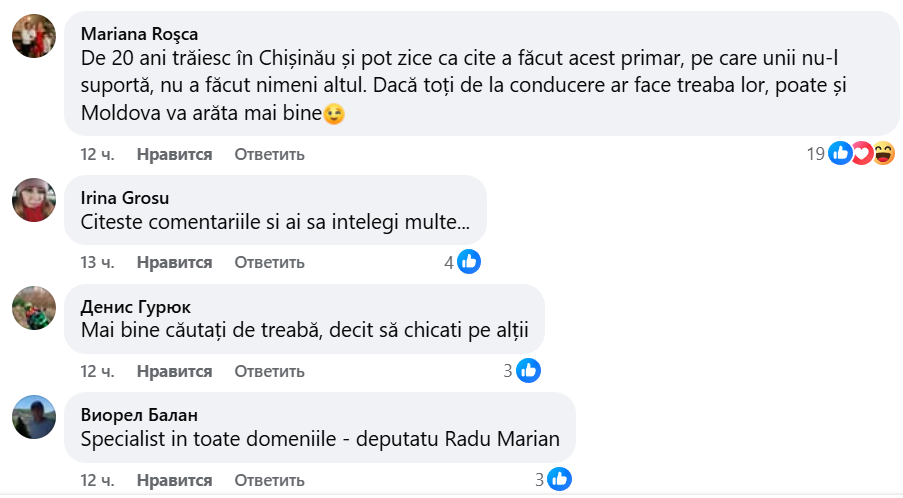Screen dimensions: 903x498
Task: Click the like reaction icon on Mariana's comment
Action: point(840,154)
